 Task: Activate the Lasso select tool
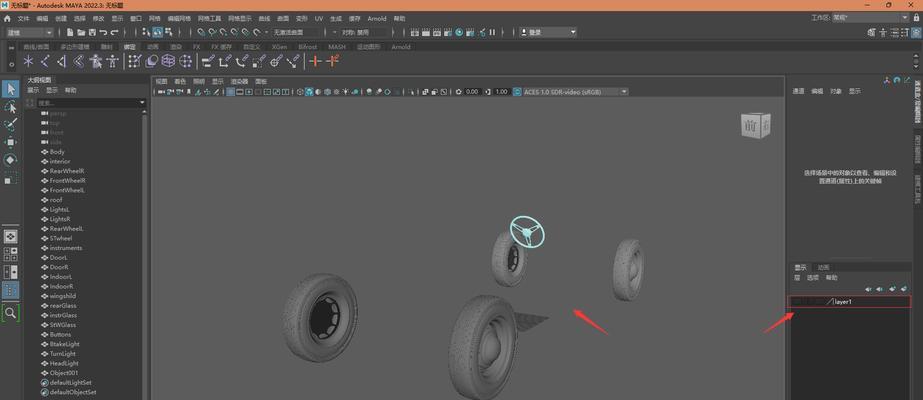11,107
